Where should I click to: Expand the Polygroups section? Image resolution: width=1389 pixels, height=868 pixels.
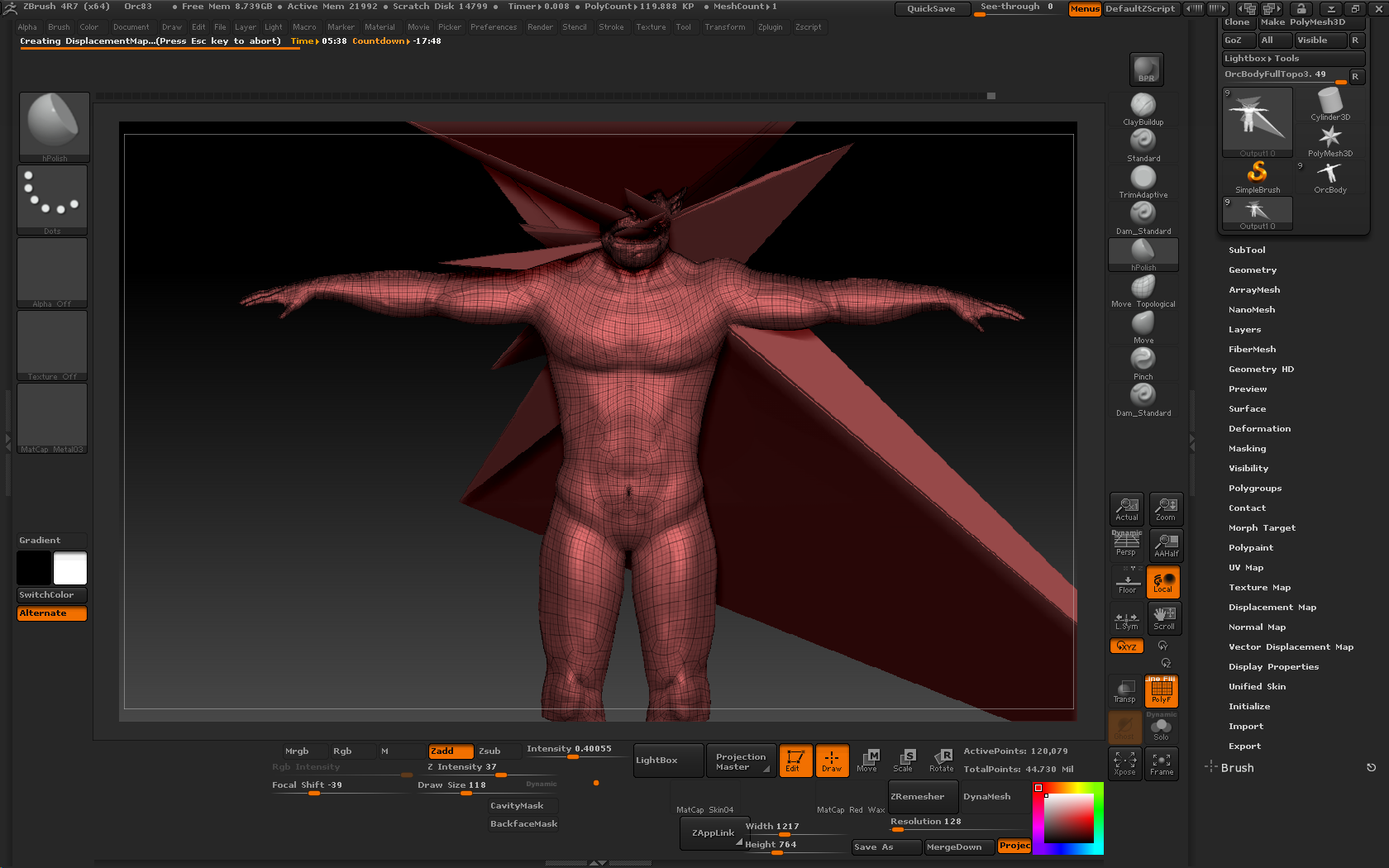pyautogui.click(x=1255, y=489)
